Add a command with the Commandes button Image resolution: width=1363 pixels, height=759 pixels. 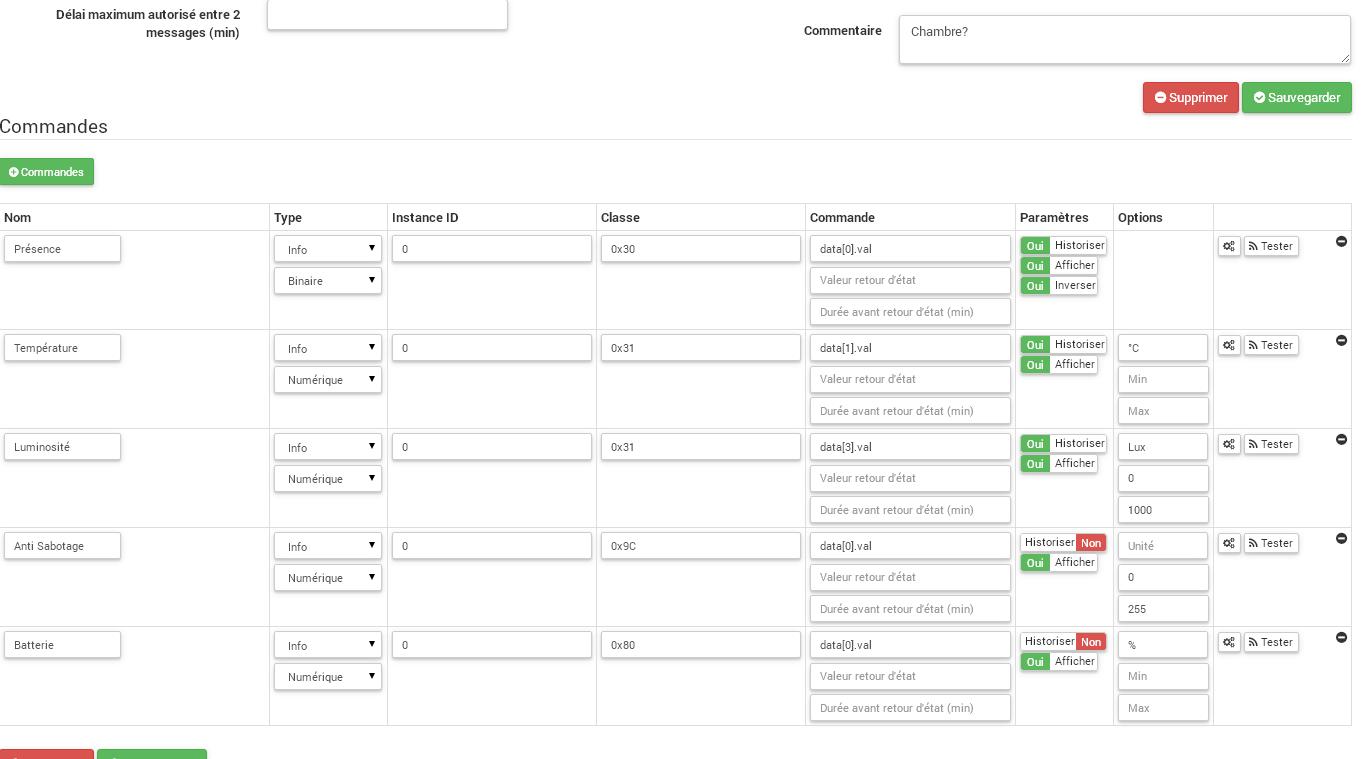tap(47, 172)
